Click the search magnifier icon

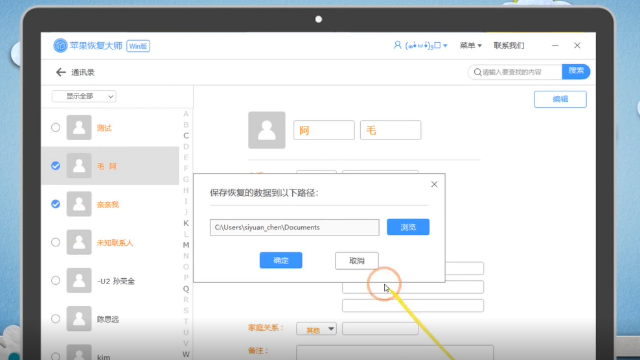click(x=478, y=72)
